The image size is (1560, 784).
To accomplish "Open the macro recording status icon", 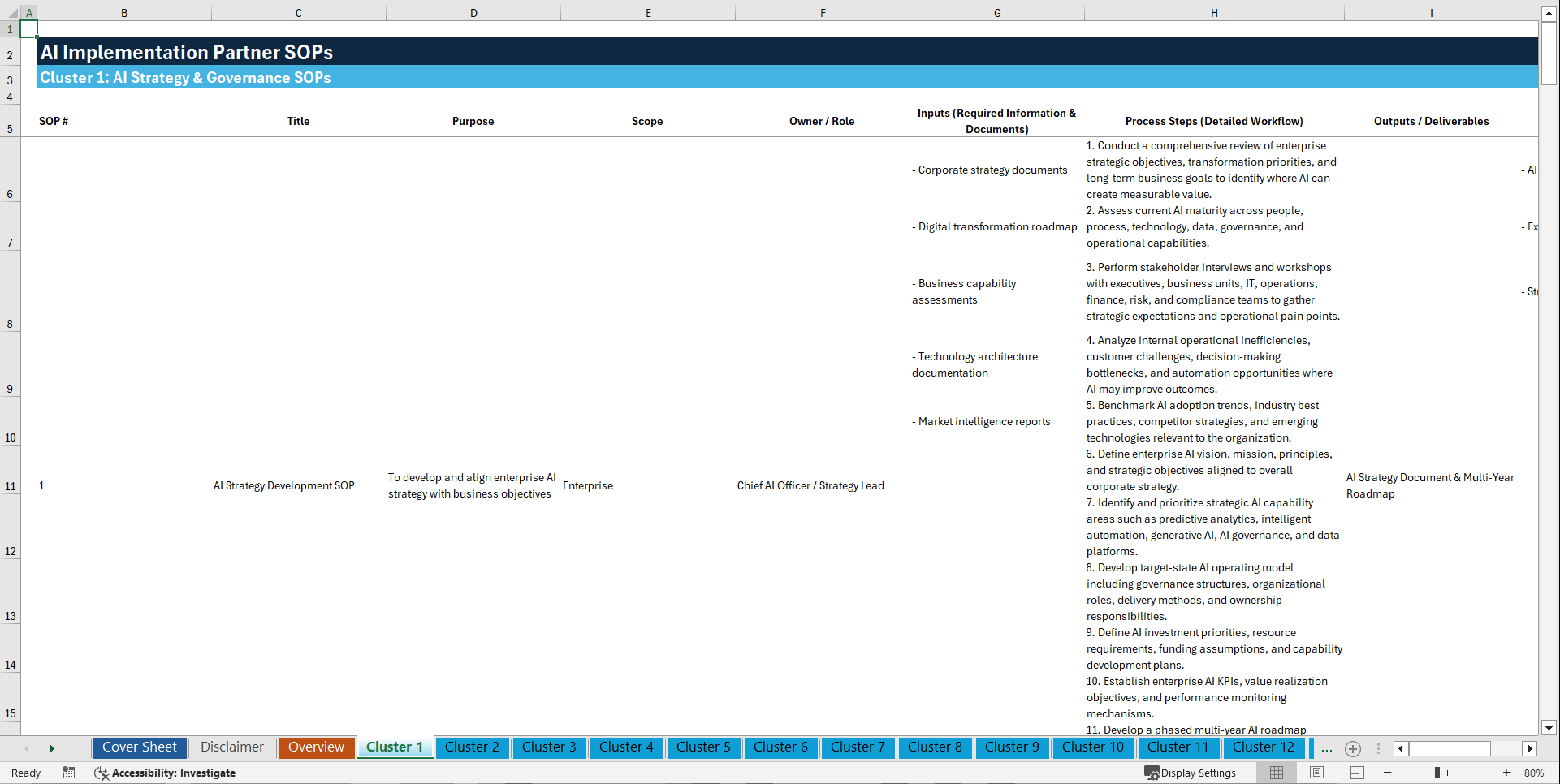I will 69,773.
